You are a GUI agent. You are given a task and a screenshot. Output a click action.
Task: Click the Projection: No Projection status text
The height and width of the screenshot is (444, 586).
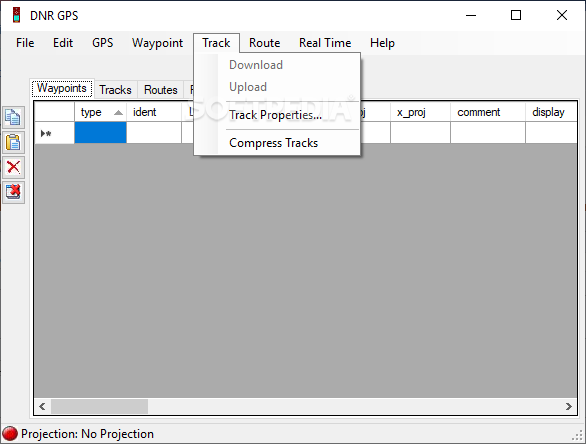[x=87, y=434]
